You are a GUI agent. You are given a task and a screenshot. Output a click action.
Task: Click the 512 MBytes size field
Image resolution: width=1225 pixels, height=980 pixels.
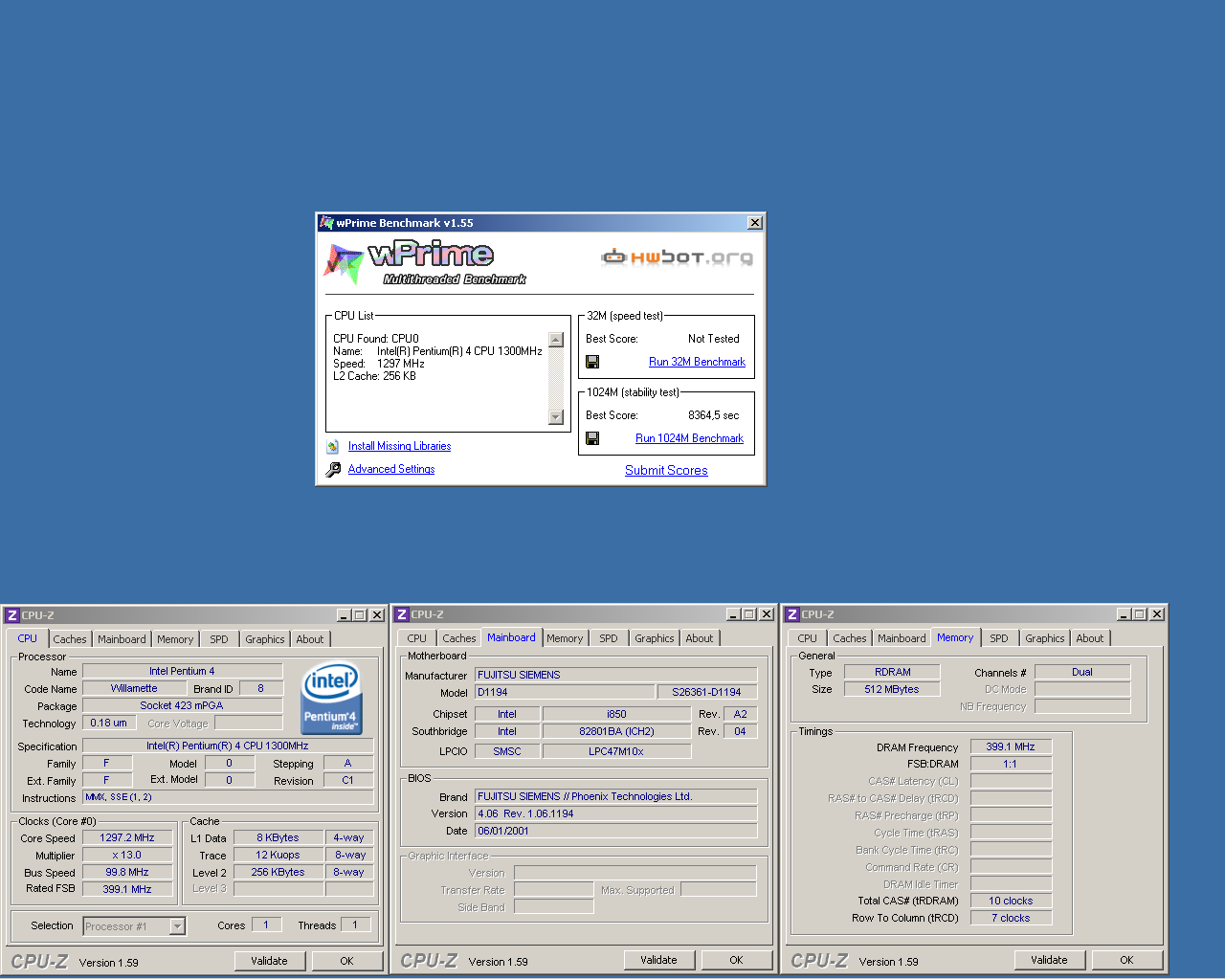coord(892,689)
